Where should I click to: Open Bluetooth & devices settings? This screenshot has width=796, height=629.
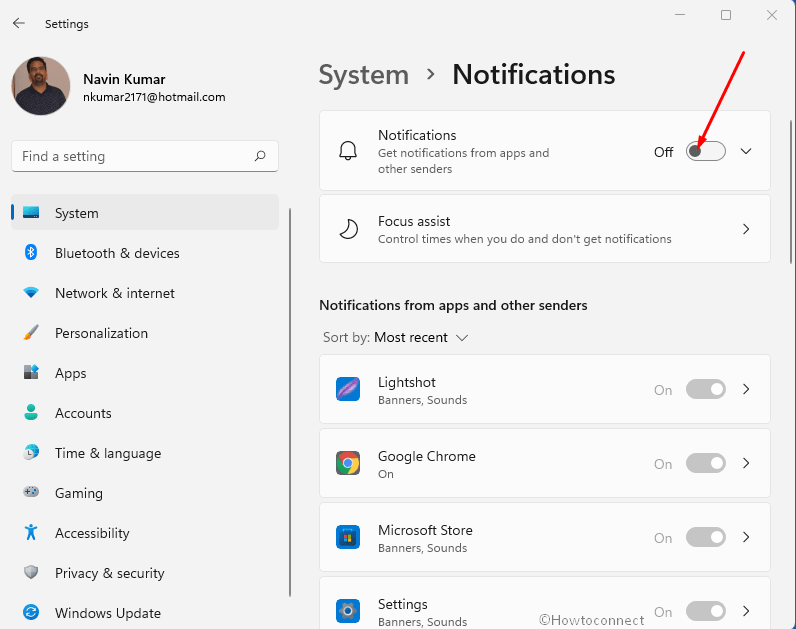click(145, 252)
